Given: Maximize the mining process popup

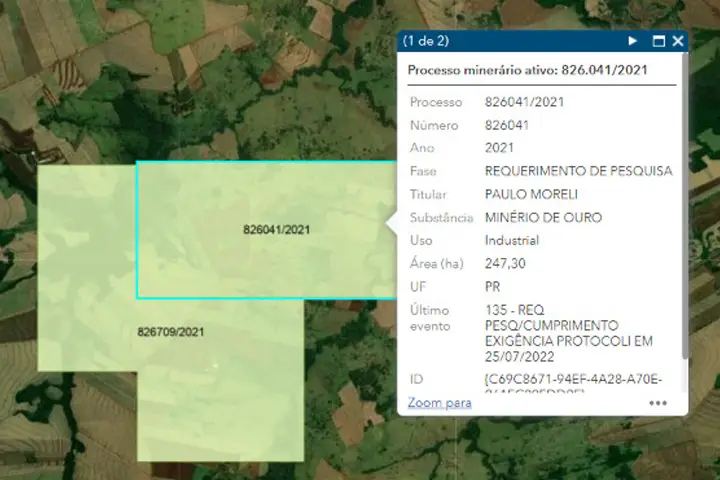Looking at the screenshot, I should [x=658, y=41].
